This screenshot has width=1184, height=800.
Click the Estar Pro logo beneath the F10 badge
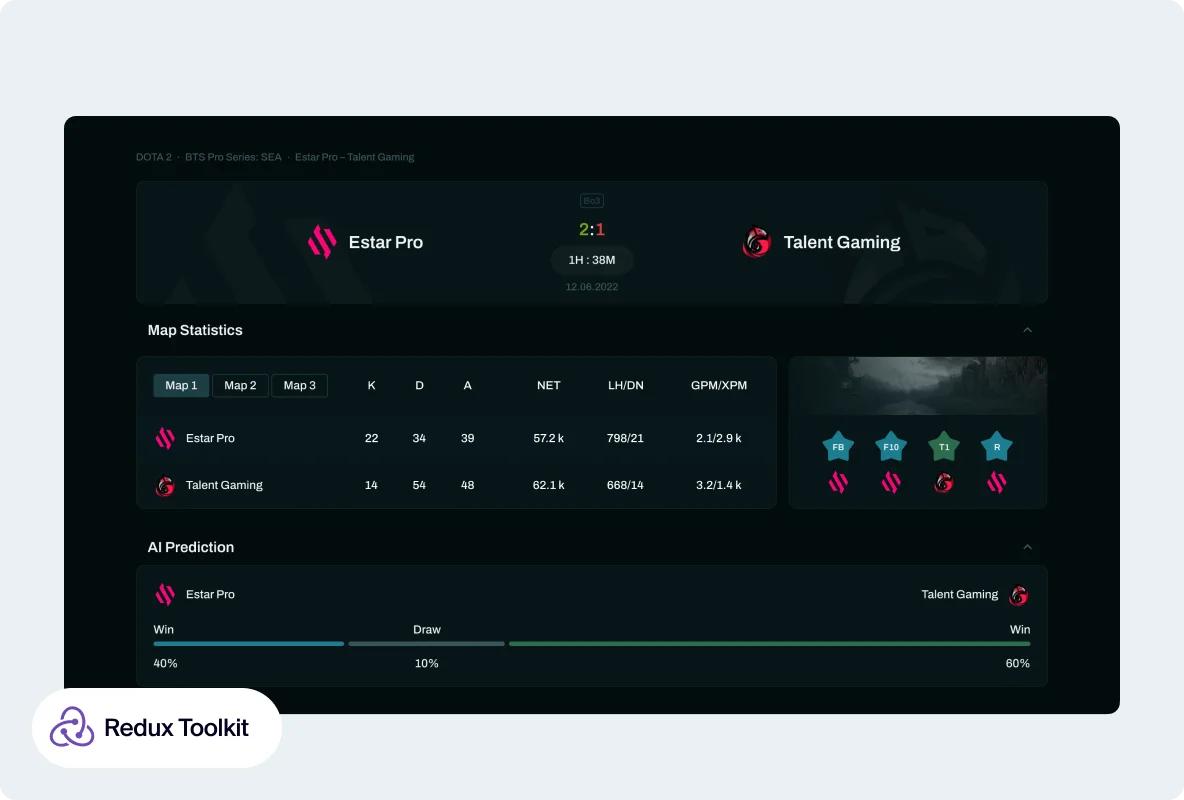point(891,482)
